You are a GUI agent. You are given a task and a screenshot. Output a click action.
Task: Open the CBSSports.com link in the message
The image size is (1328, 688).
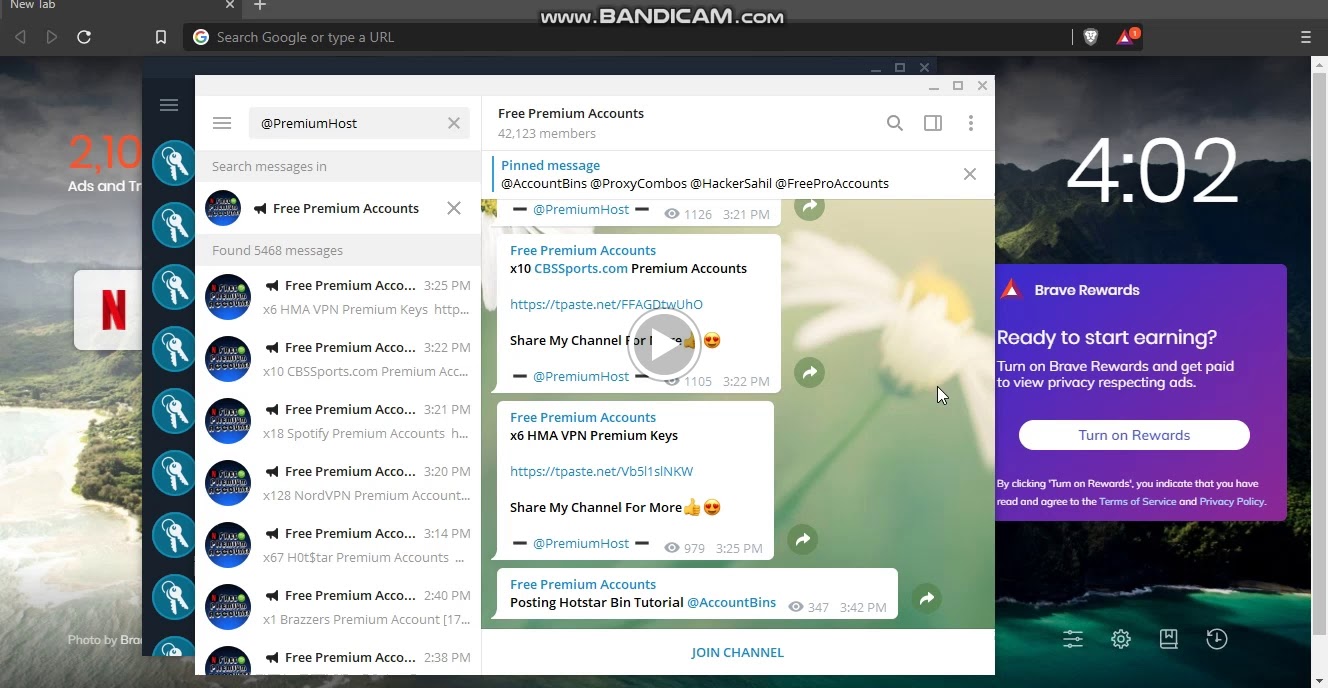pyautogui.click(x=581, y=268)
